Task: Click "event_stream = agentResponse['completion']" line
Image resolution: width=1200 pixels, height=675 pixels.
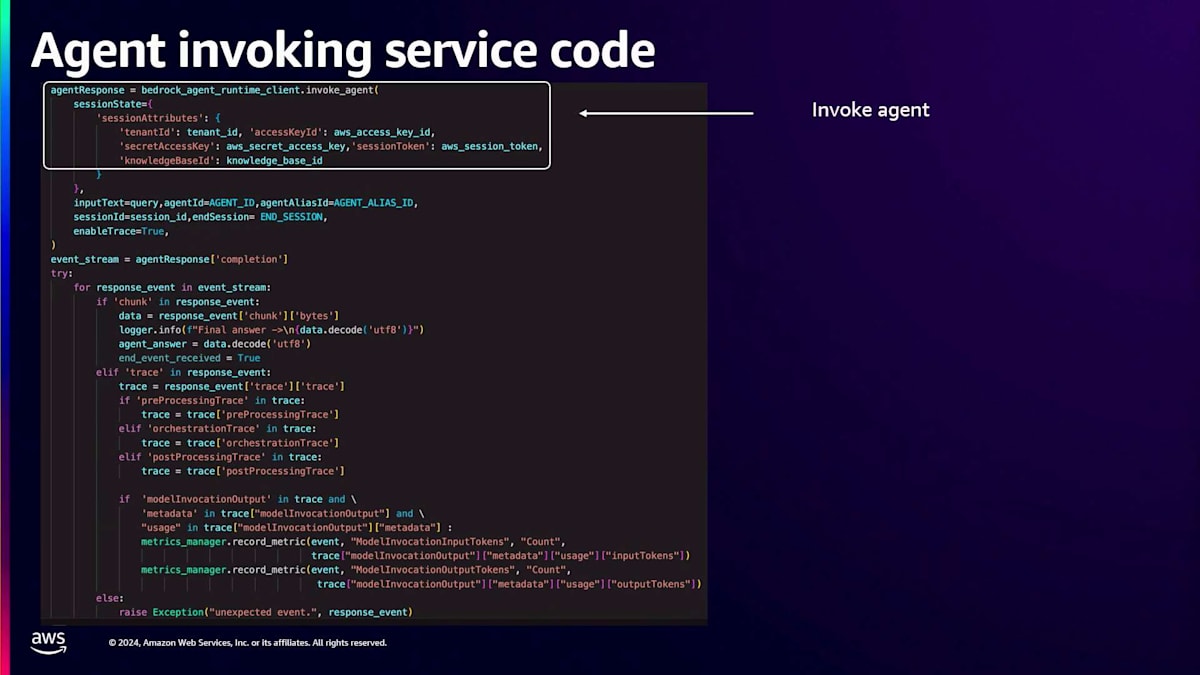Action: pyautogui.click(x=170, y=259)
